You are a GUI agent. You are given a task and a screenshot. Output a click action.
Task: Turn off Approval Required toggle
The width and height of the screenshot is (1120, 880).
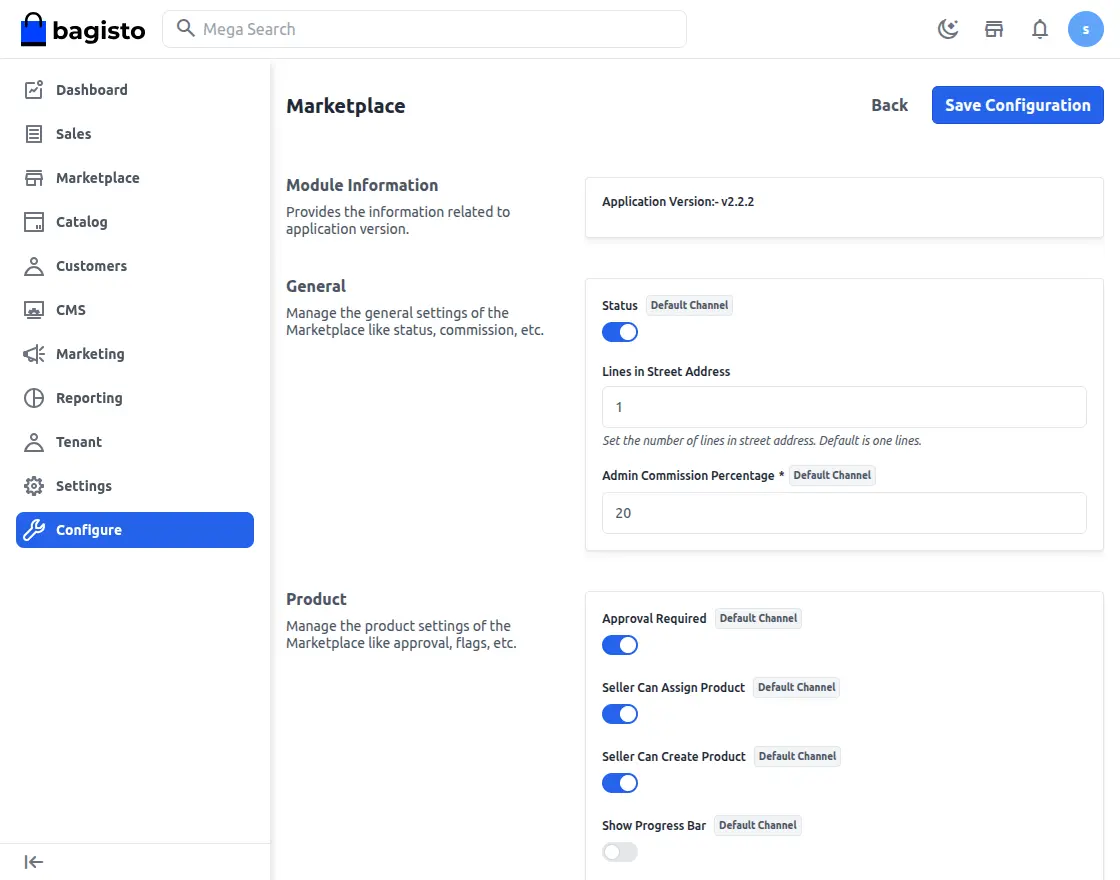coord(619,644)
